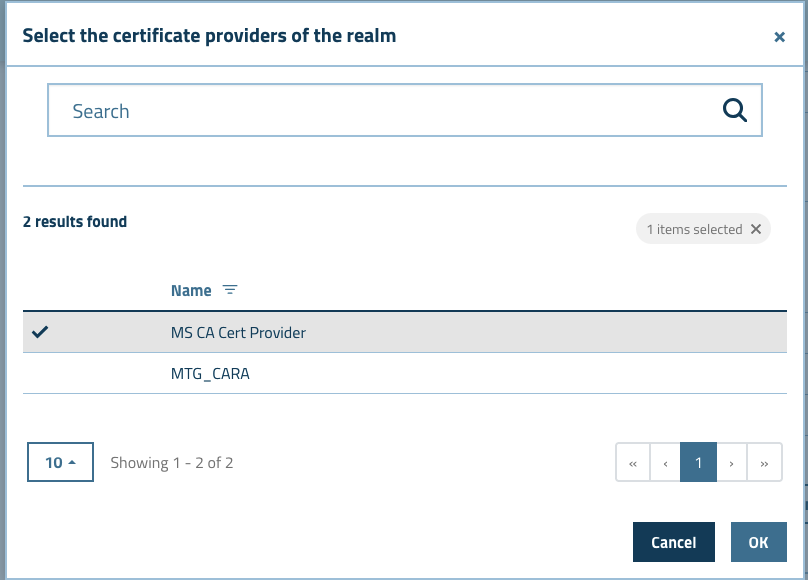Screen dimensions: 808x580
Task: Click the Name column filter icon
Action: pos(230,290)
